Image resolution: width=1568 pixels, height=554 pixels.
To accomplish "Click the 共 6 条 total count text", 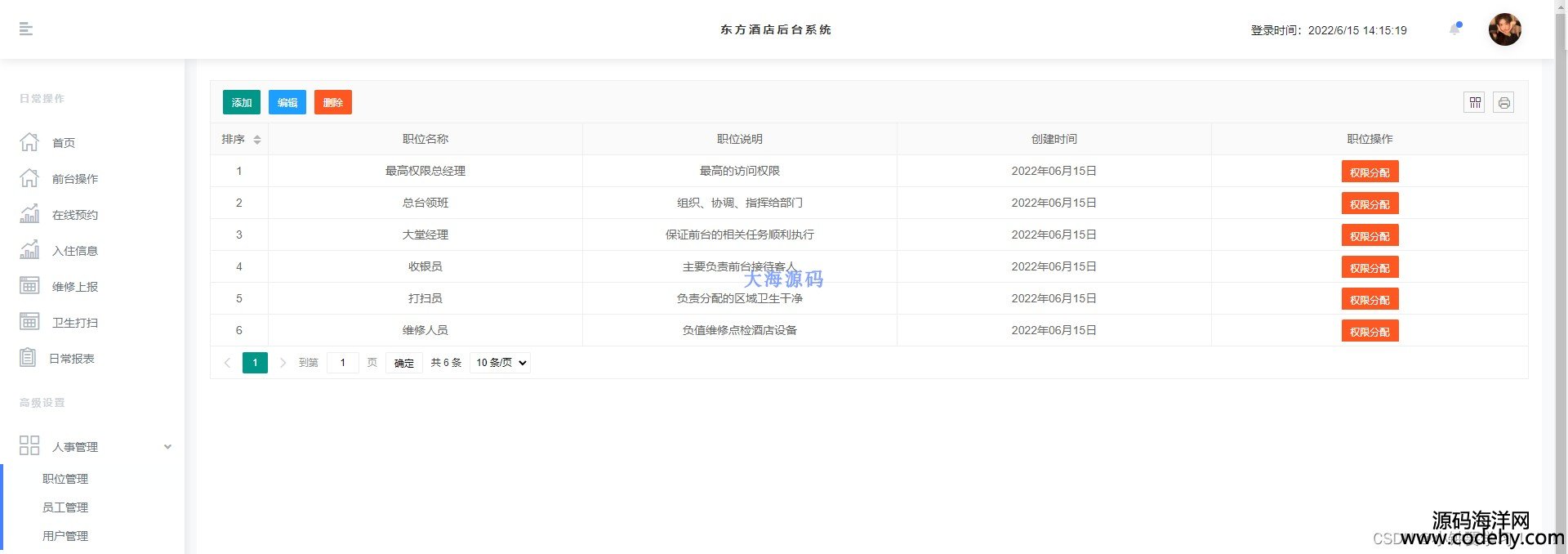I will (x=446, y=363).
